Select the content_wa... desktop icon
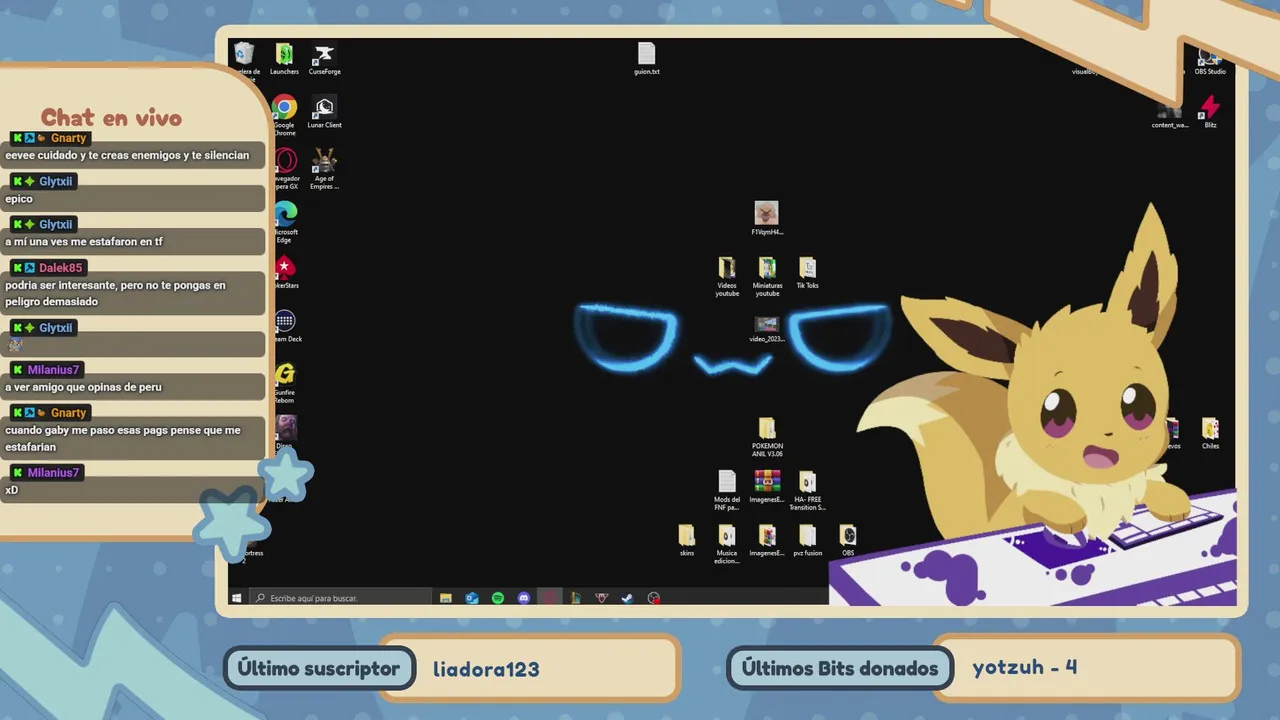The height and width of the screenshot is (720, 1280). coord(1169,114)
